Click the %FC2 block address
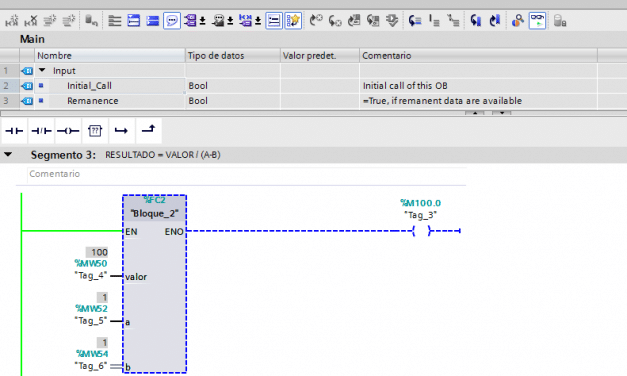Screen dimensions: 627x376 click(x=154, y=200)
